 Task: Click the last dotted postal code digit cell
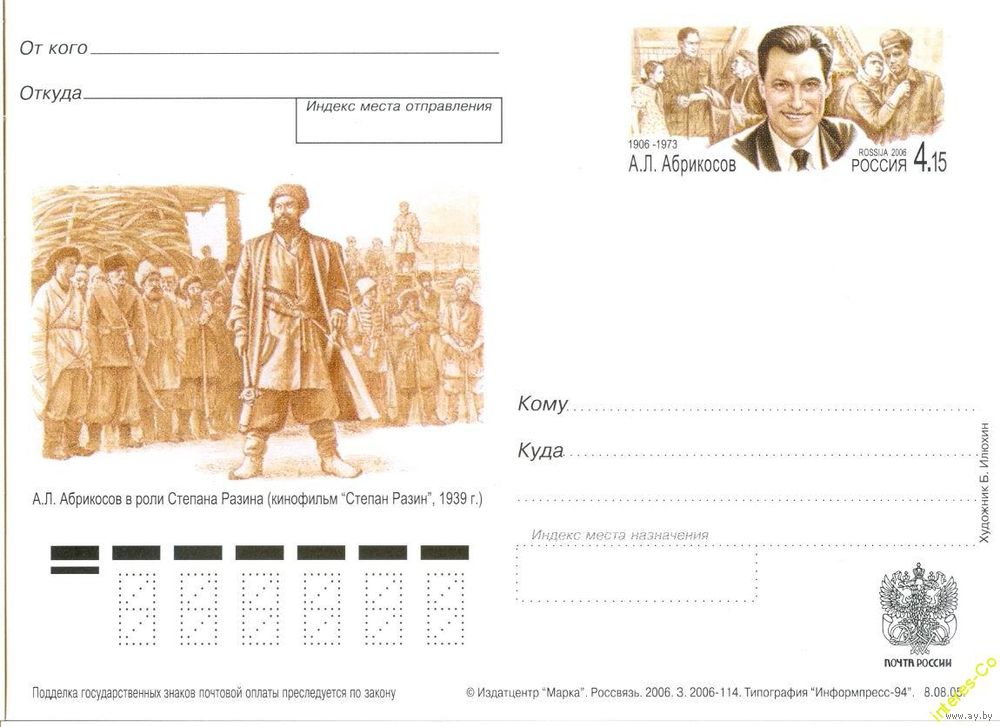coord(445,608)
